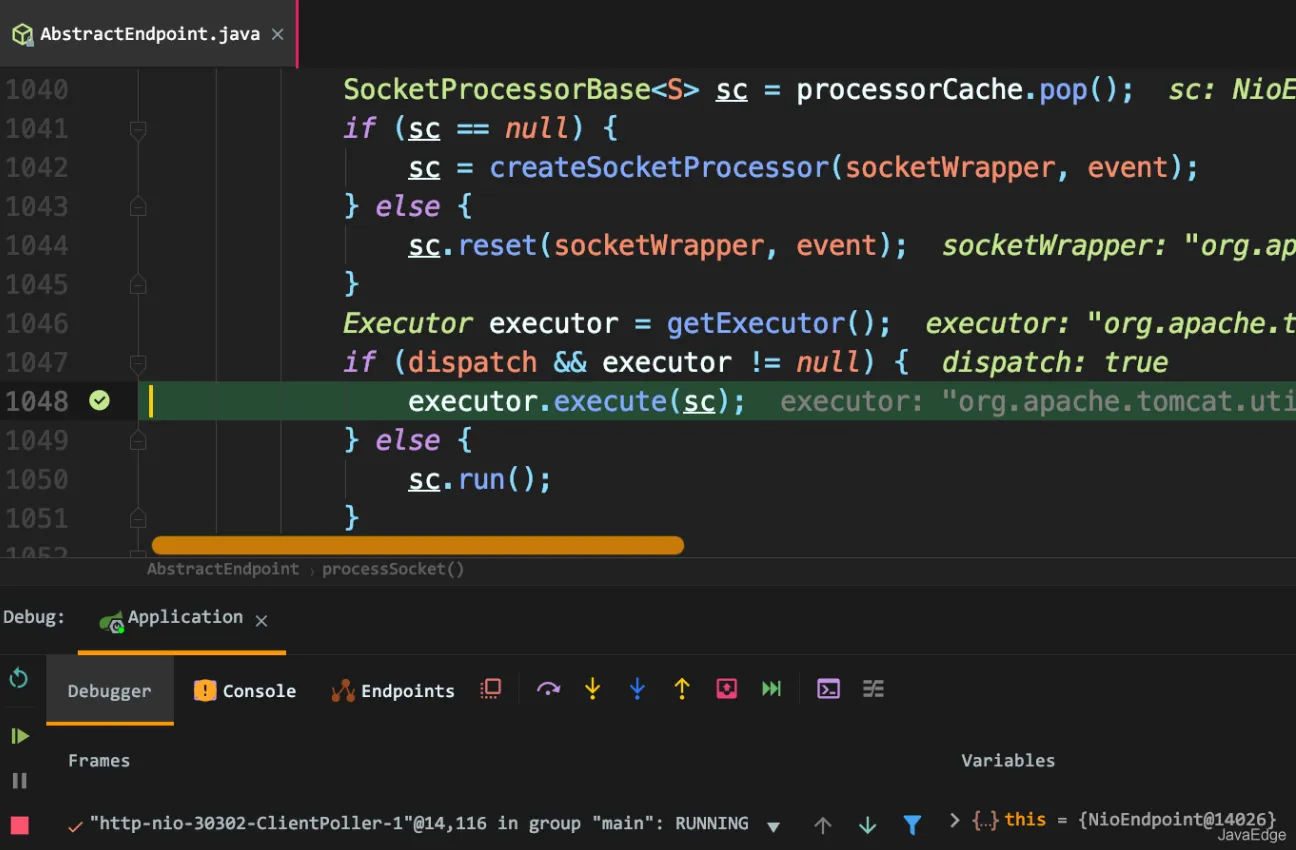Click sc.run() on line 1050
This screenshot has width=1296, height=850.
[474, 479]
